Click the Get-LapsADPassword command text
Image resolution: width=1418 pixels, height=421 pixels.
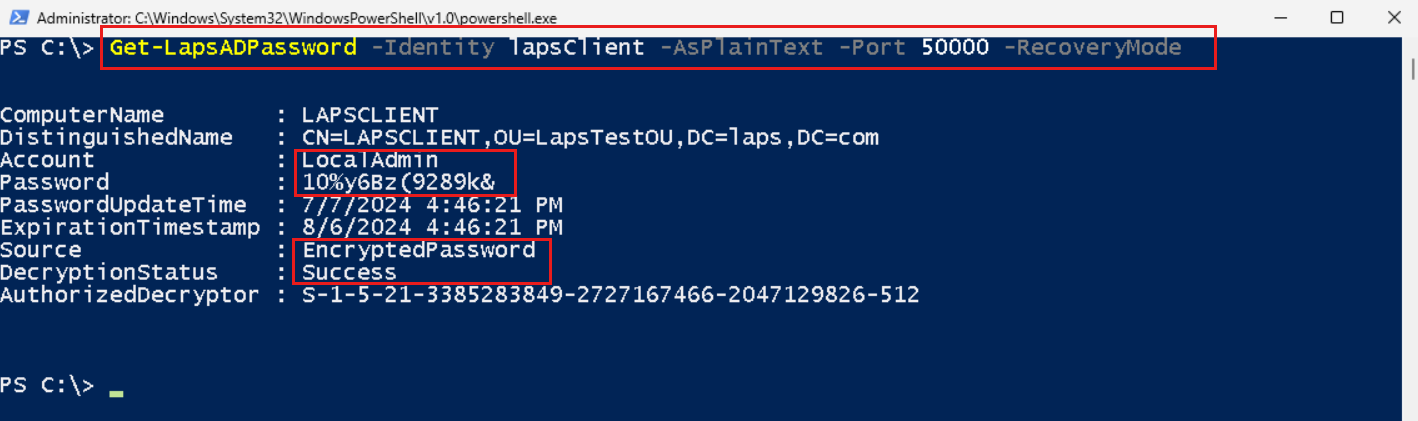tap(233, 47)
